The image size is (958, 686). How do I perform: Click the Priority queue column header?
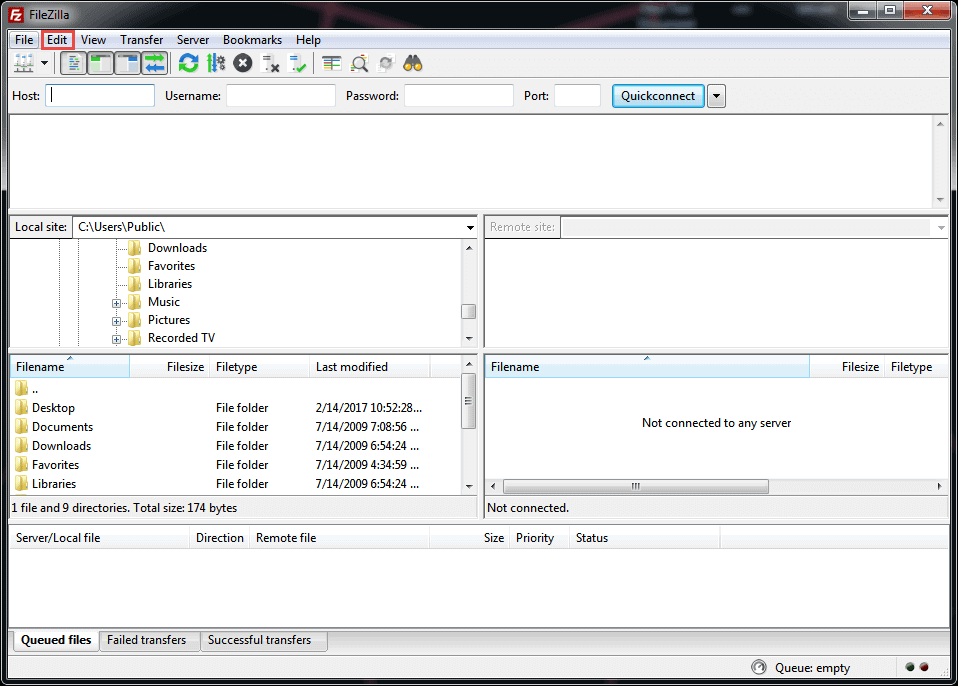click(539, 538)
